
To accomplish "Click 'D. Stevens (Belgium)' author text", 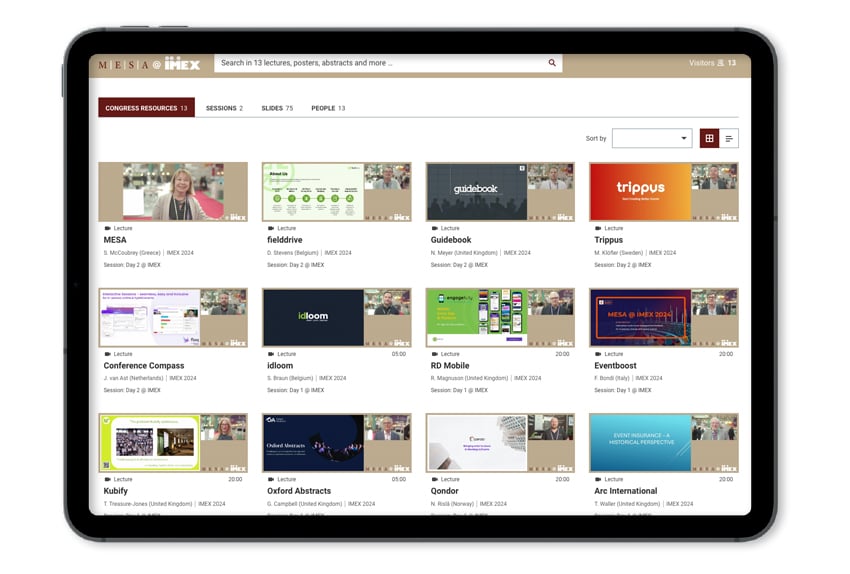I will [x=293, y=253].
